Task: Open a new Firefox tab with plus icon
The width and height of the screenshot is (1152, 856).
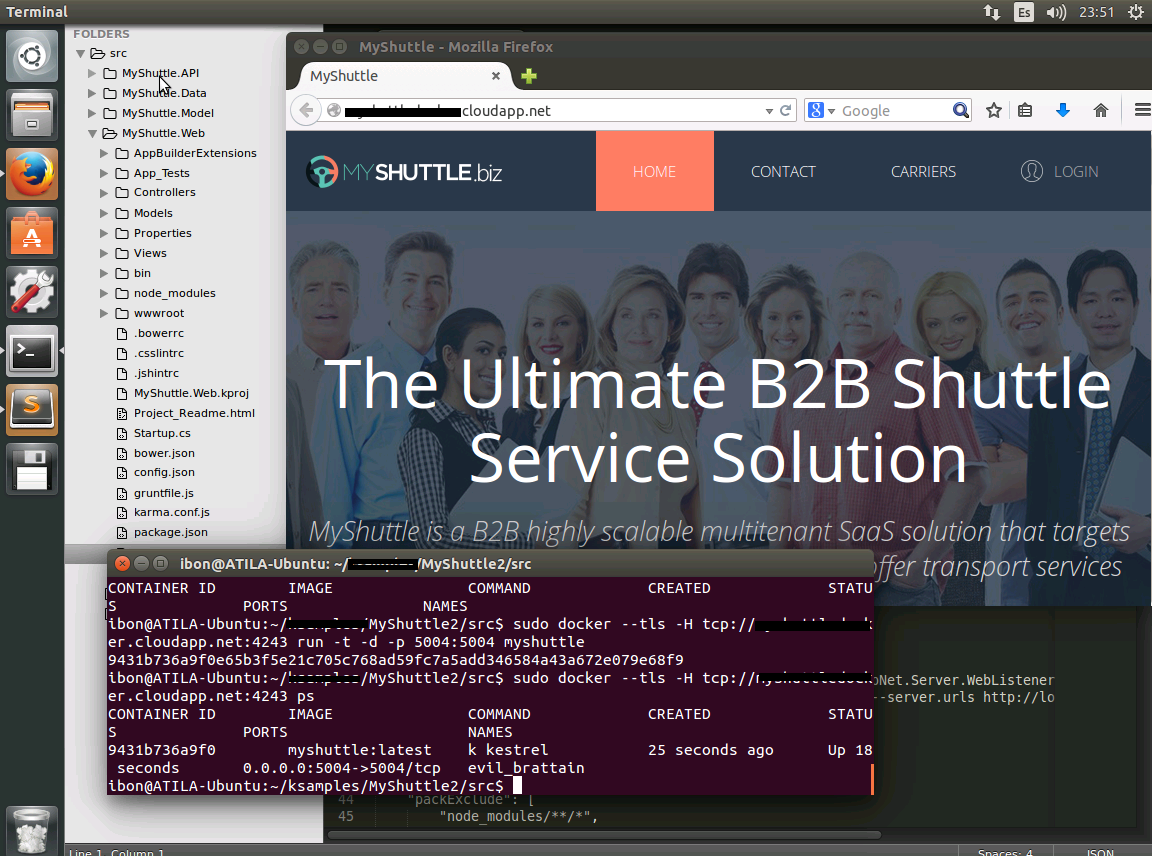Action: [x=529, y=76]
